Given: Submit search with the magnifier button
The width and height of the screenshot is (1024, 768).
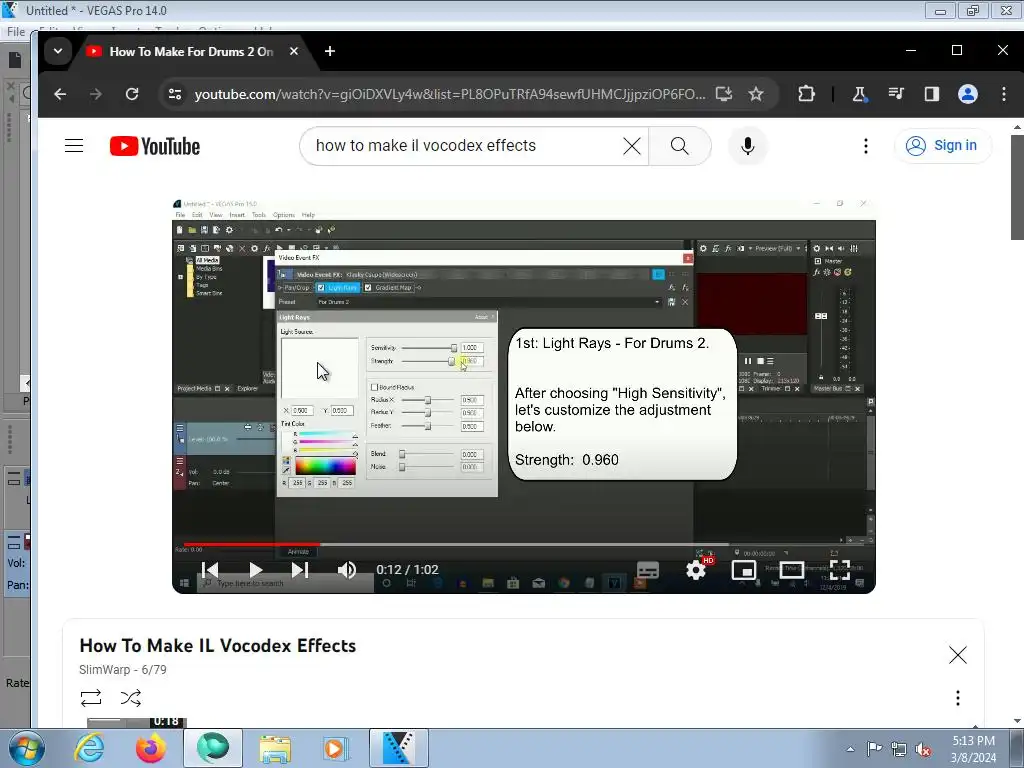Looking at the screenshot, I should (680, 146).
